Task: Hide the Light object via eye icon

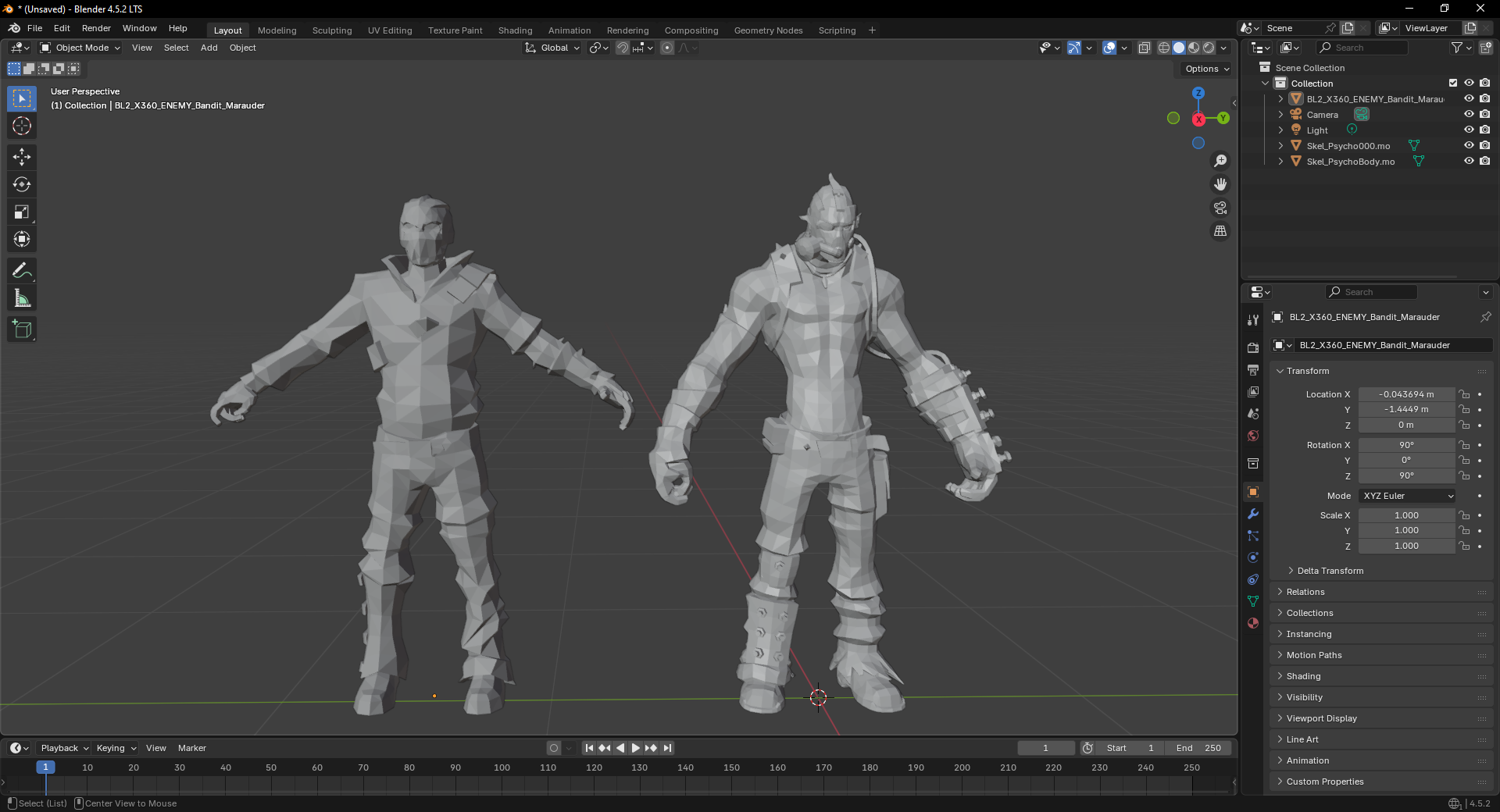Action: click(1469, 130)
